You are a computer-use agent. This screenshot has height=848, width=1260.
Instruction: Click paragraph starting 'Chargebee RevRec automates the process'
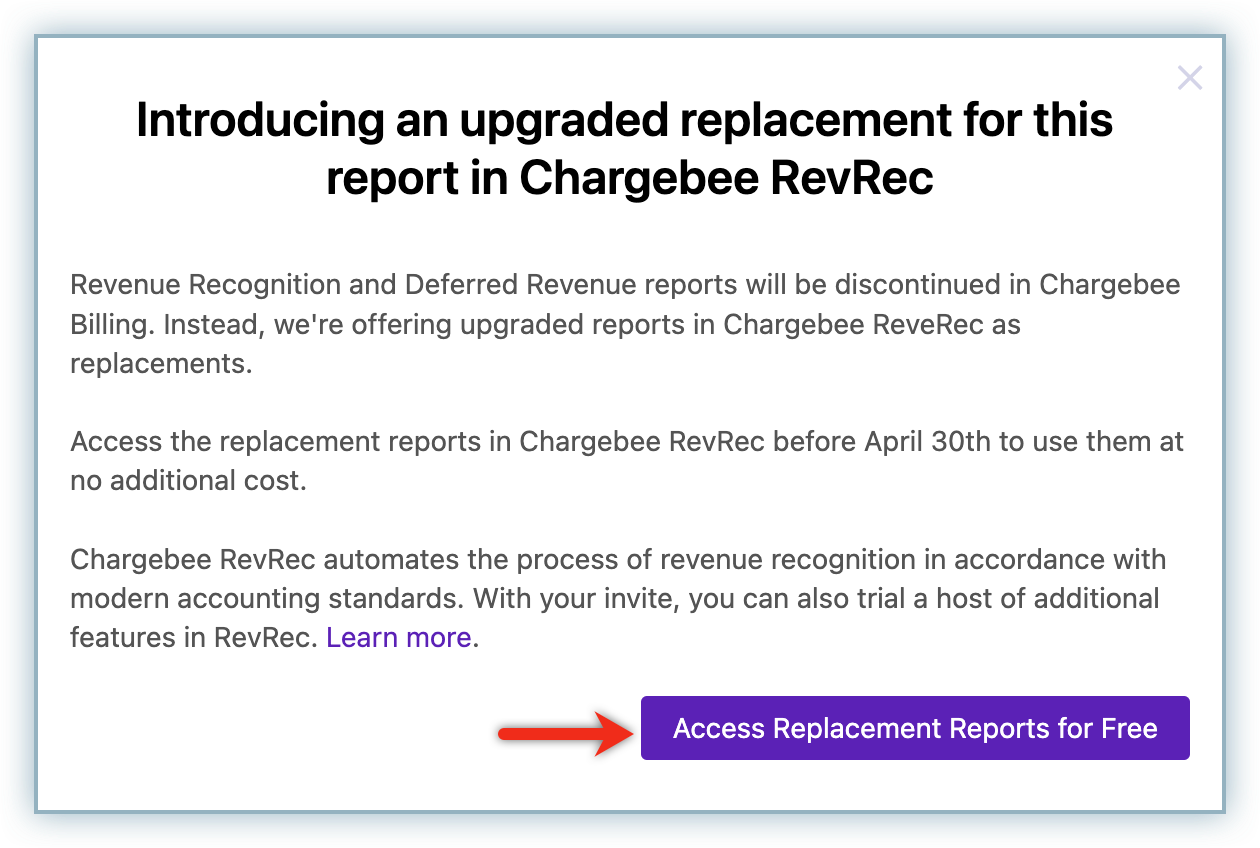coord(618,599)
